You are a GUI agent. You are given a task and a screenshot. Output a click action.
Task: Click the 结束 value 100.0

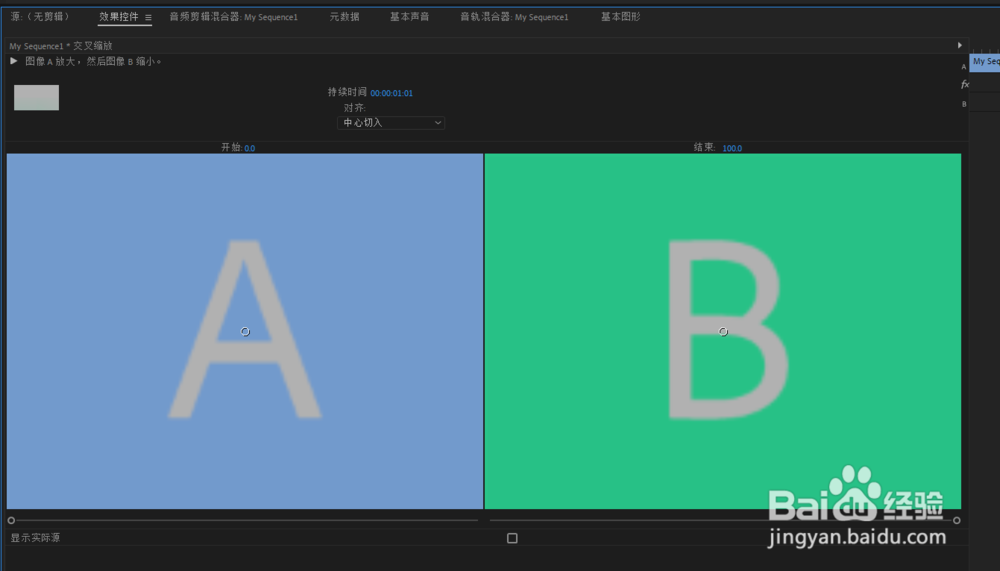coord(732,148)
